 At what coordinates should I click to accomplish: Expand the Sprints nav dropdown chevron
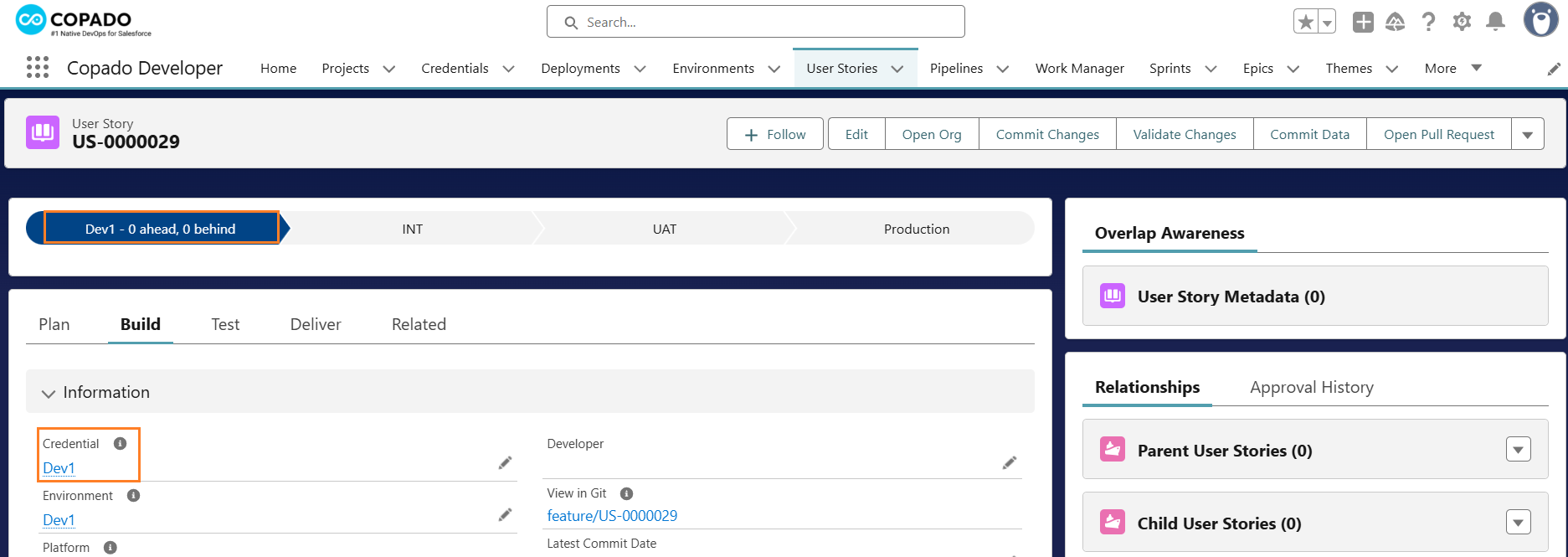point(1211,69)
